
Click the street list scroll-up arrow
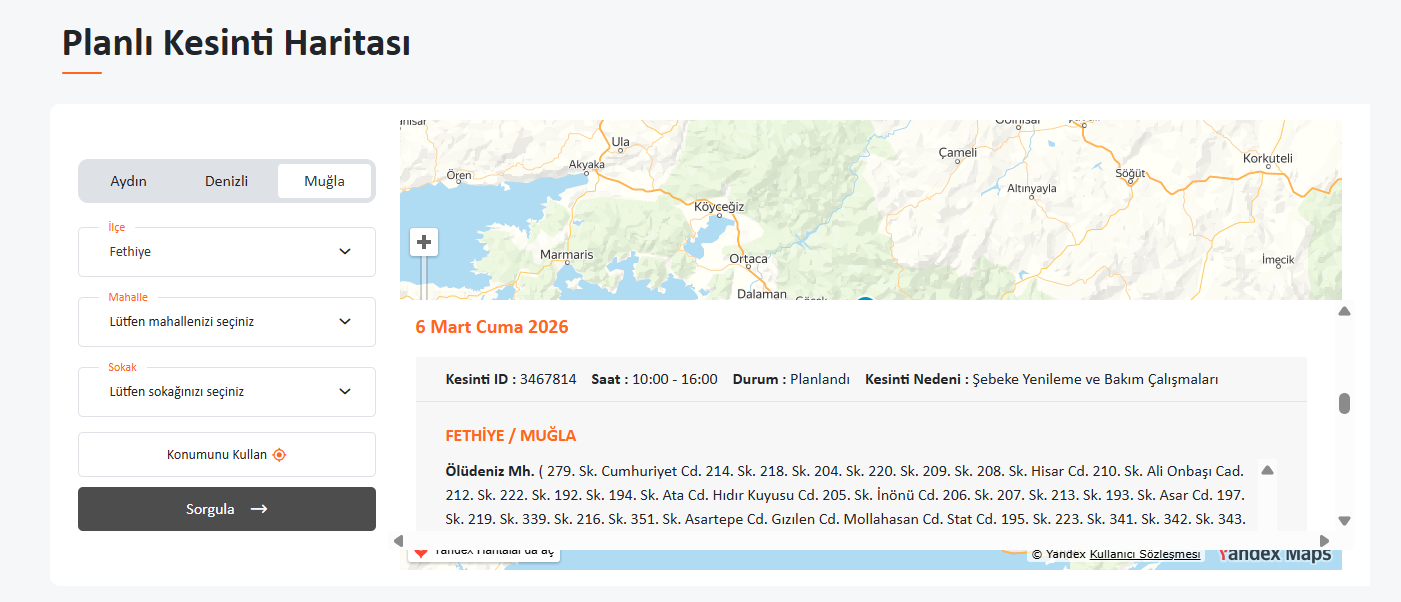click(x=1267, y=470)
